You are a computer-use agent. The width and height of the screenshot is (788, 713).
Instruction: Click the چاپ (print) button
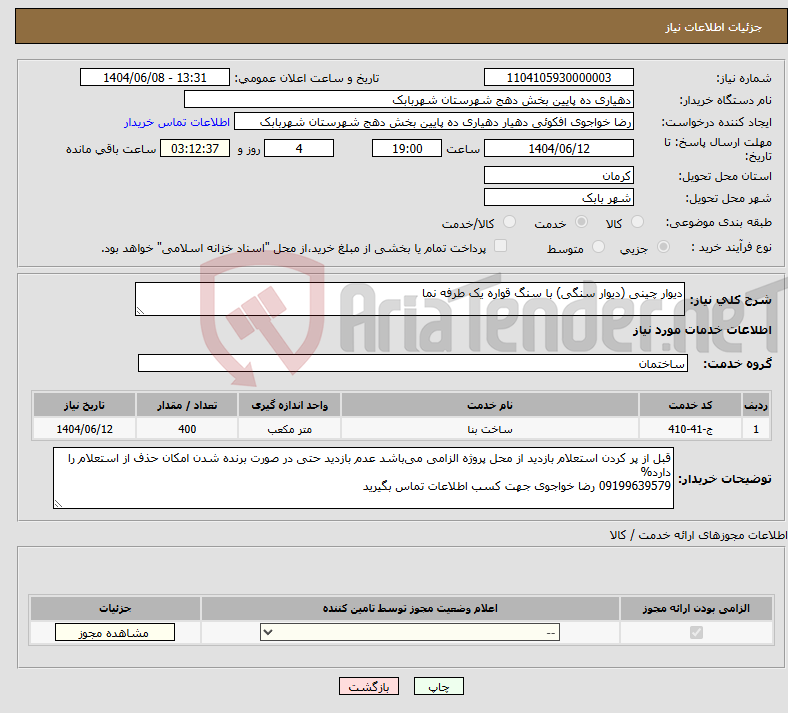click(x=438, y=686)
